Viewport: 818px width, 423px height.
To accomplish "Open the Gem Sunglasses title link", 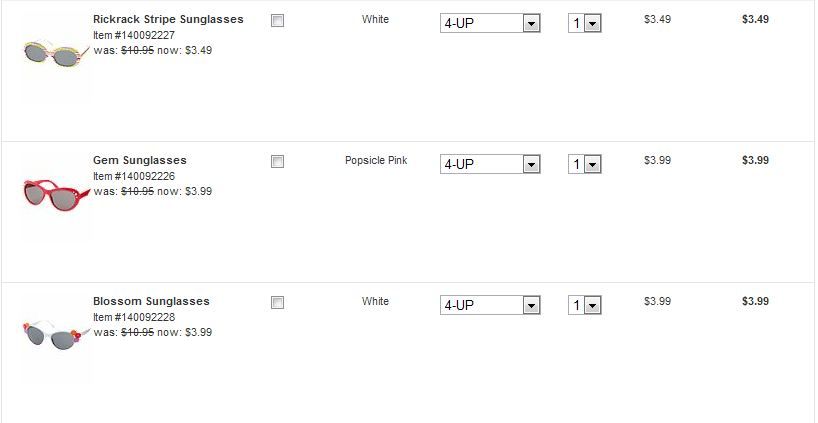I will coord(139,160).
